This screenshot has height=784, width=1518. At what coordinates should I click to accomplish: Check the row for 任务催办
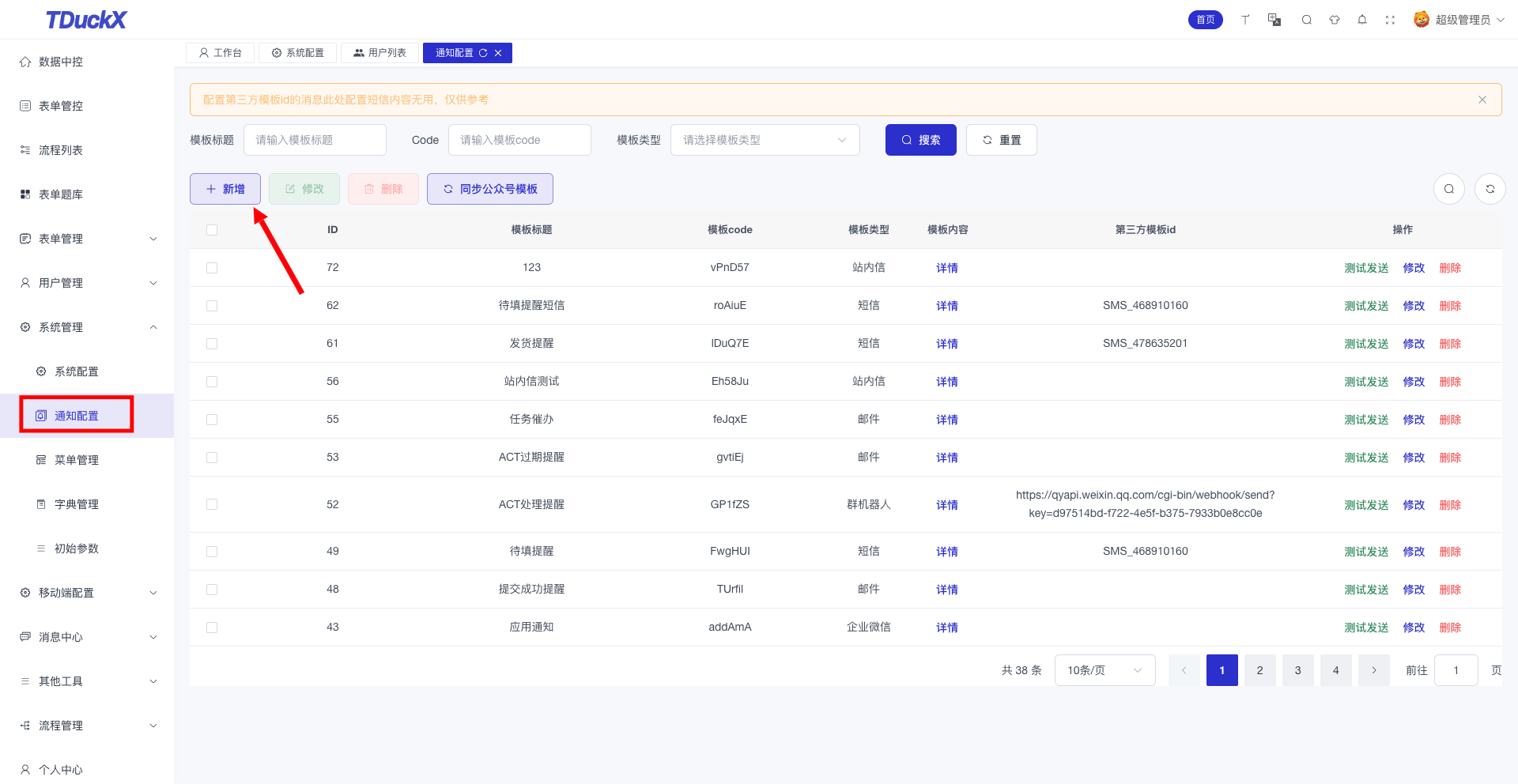click(212, 420)
